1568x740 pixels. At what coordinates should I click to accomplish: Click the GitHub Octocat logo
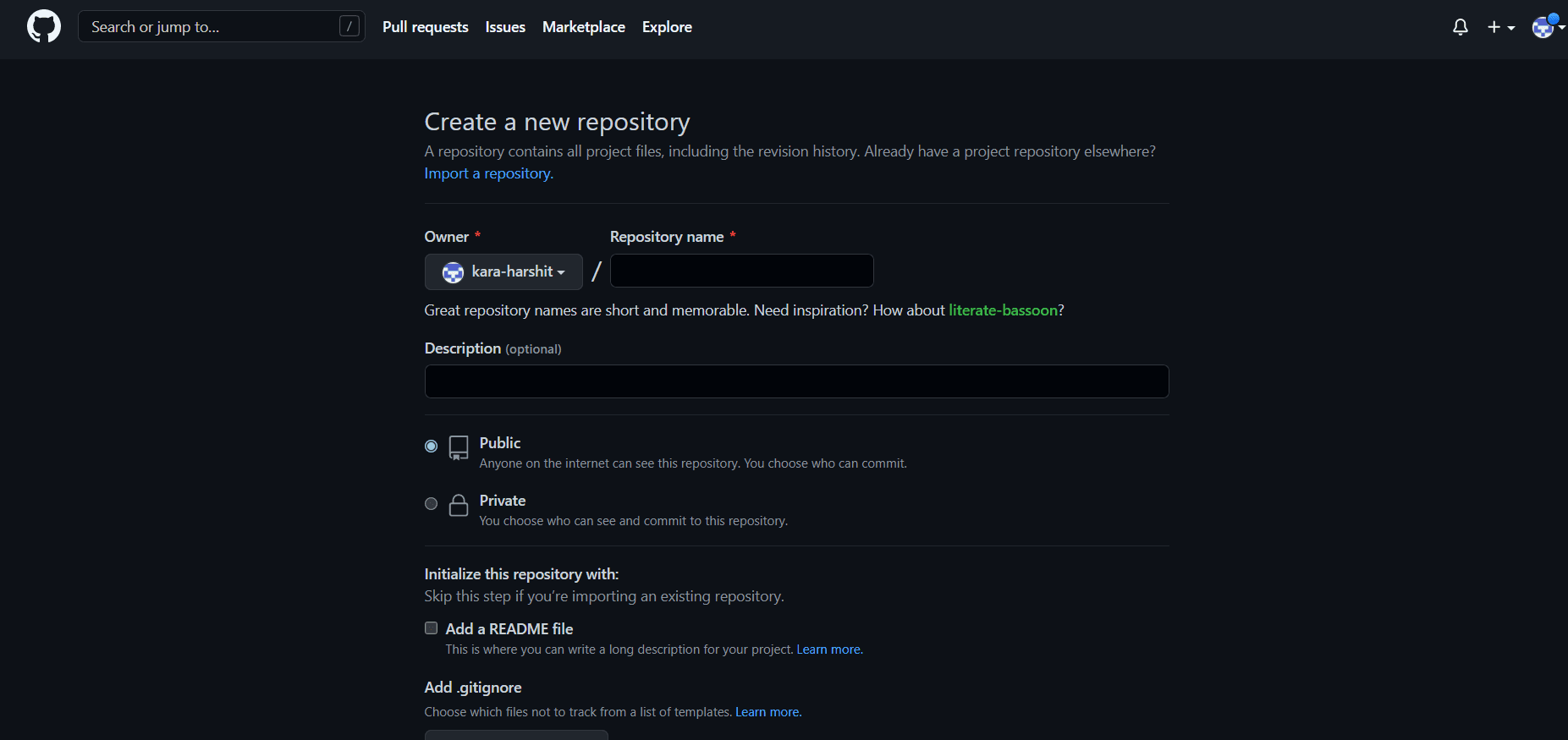tap(44, 27)
